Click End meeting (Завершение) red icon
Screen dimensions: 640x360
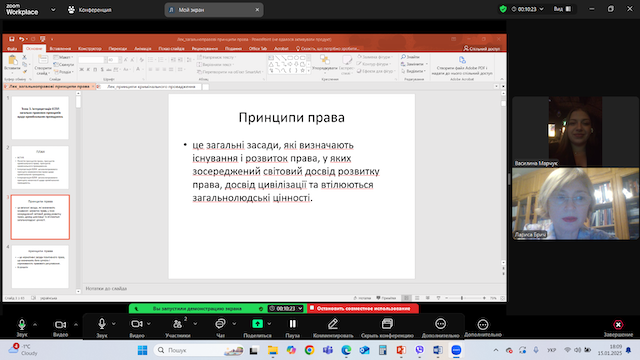pos(618,324)
